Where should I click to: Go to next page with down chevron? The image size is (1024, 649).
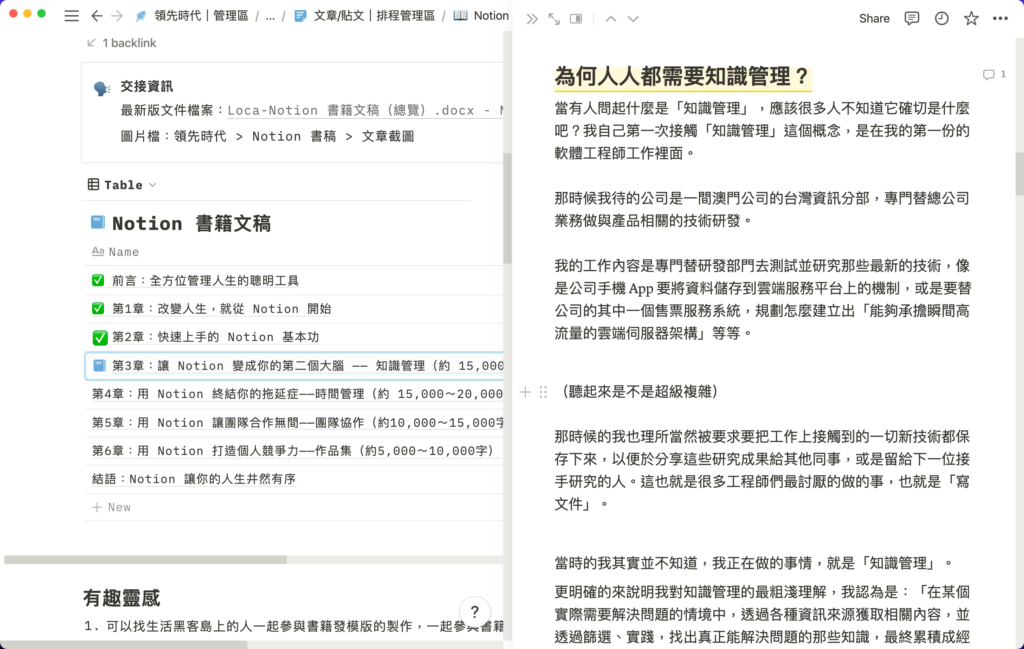[x=633, y=19]
